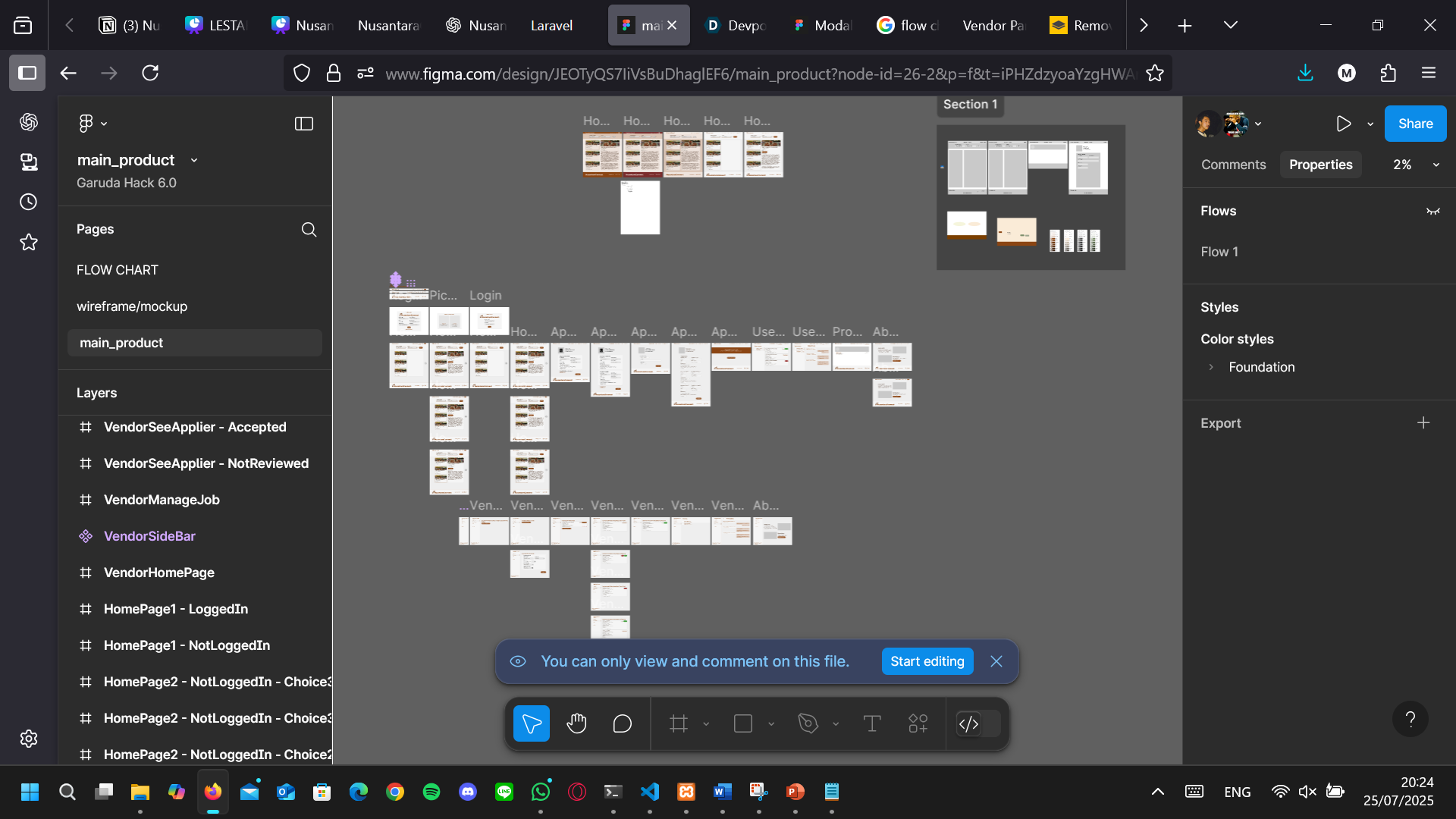Screen dimensions: 1456x819
Task: Select the Move tool in toolbar
Action: (x=531, y=724)
